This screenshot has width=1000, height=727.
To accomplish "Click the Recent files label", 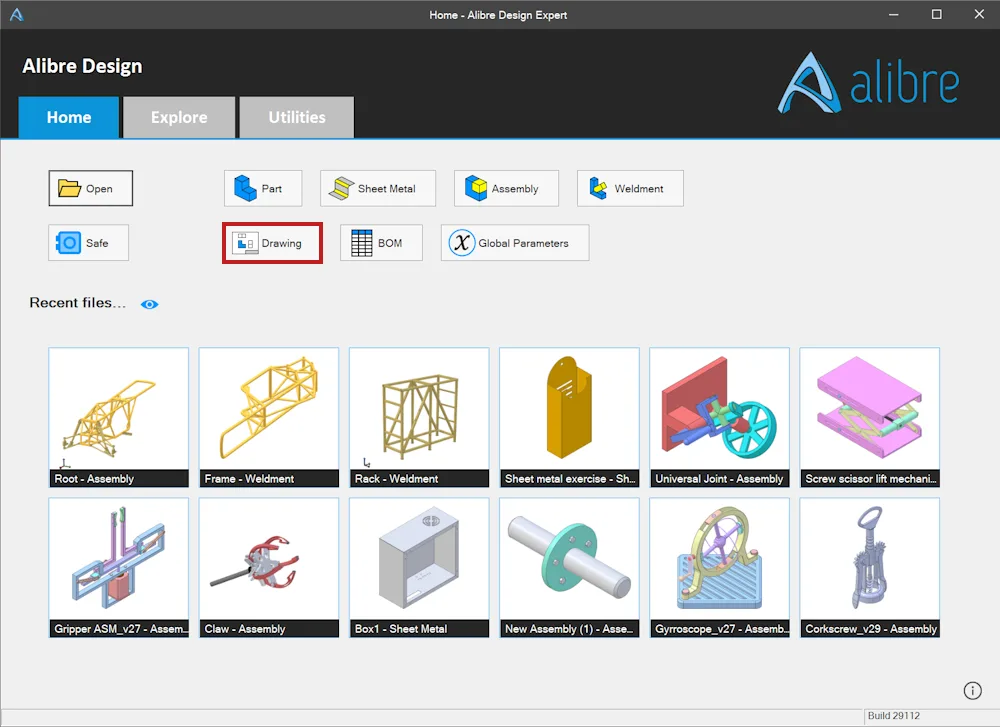I will coord(77,303).
